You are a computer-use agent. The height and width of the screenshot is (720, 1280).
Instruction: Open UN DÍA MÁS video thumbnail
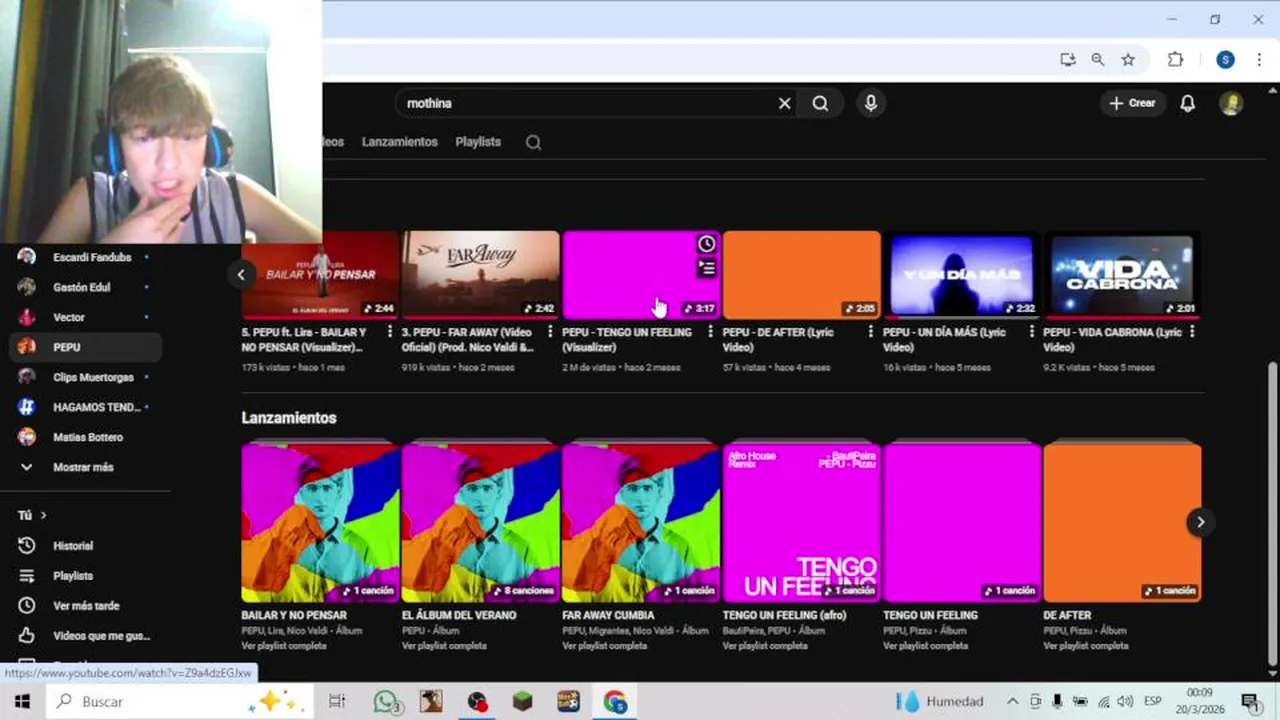click(x=961, y=274)
